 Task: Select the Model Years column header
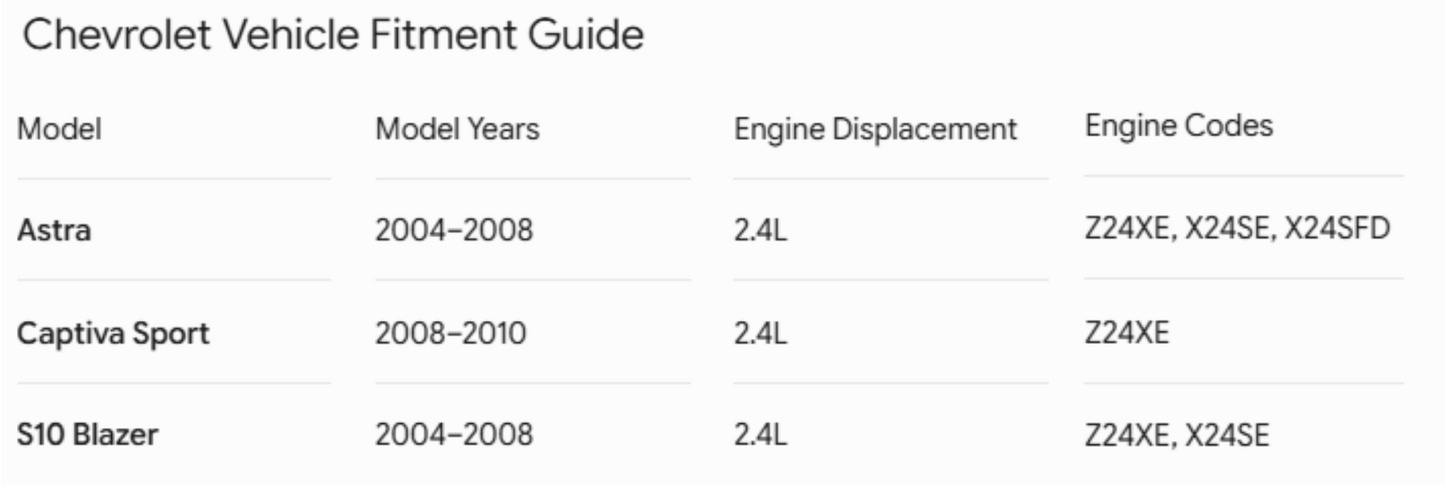pos(458,131)
